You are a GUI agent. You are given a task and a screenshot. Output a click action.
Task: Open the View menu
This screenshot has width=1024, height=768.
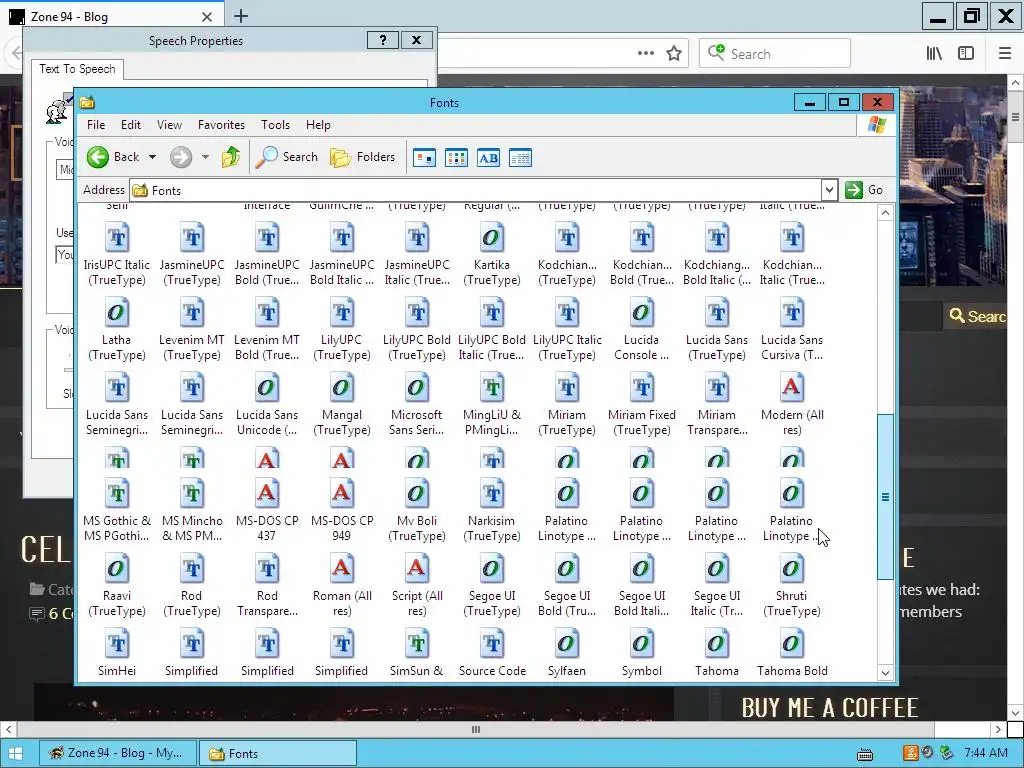coord(169,125)
